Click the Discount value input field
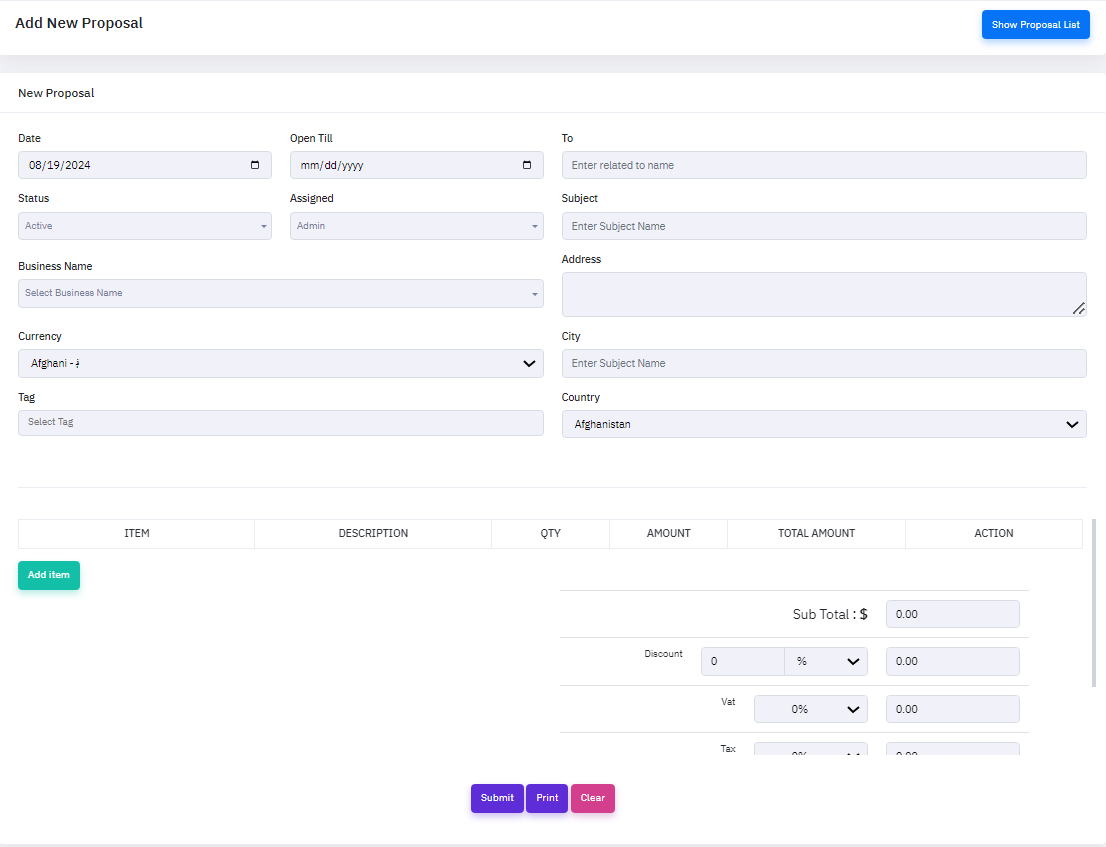This screenshot has height=847, width=1106. 742,661
